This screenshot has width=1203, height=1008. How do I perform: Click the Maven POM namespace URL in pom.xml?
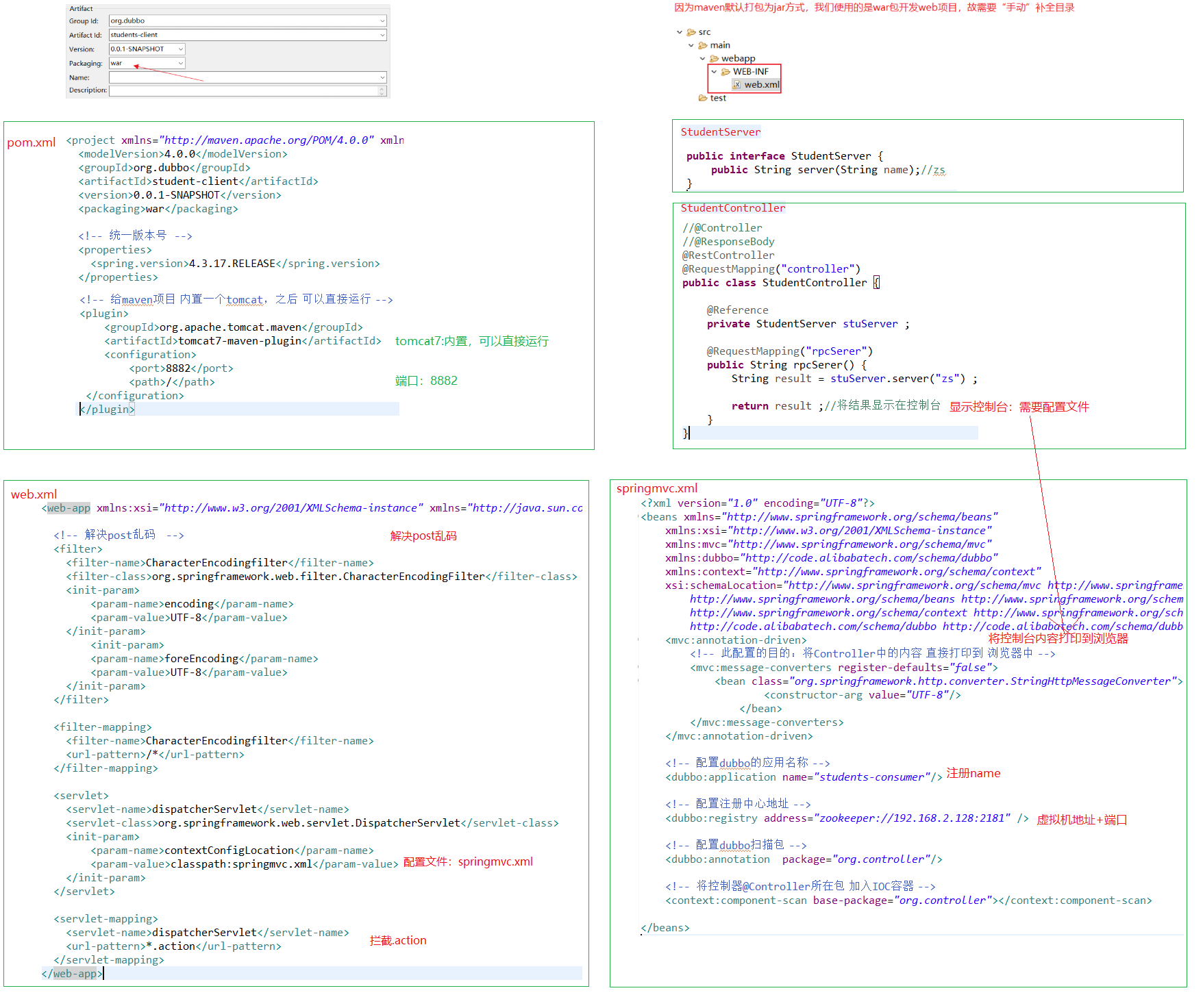tap(266, 140)
